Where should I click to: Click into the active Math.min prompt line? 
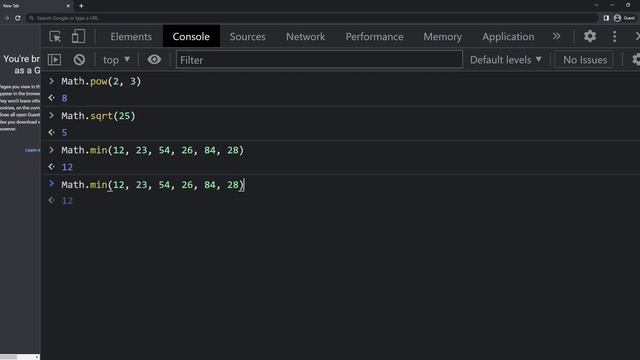[152, 185]
